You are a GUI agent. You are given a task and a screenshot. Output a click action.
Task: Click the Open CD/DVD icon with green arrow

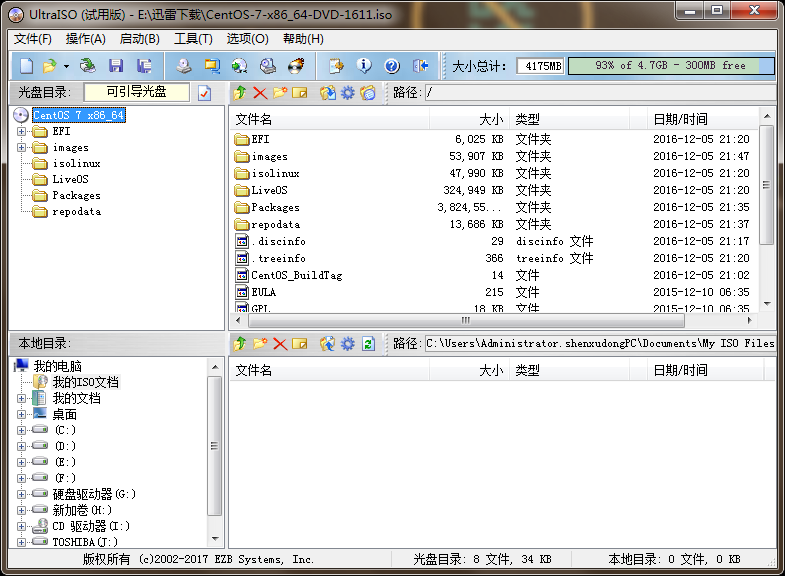coord(88,66)
